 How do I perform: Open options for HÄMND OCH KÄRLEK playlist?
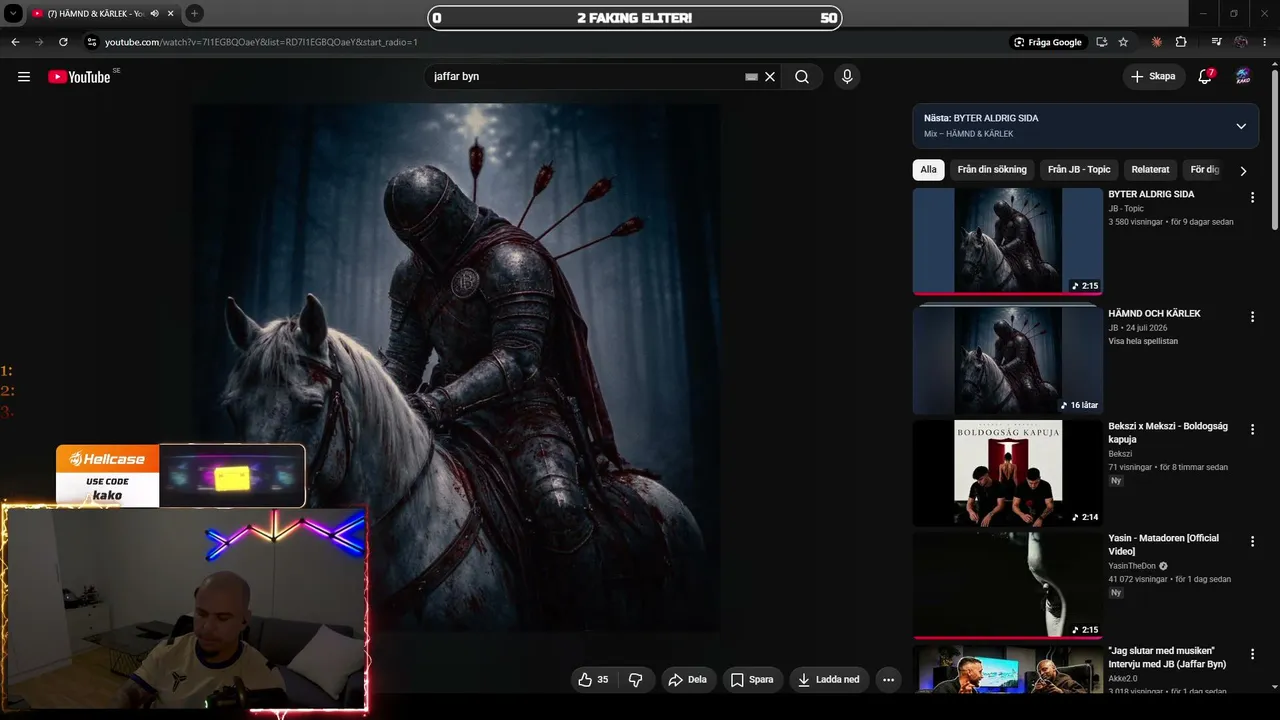1252,317
